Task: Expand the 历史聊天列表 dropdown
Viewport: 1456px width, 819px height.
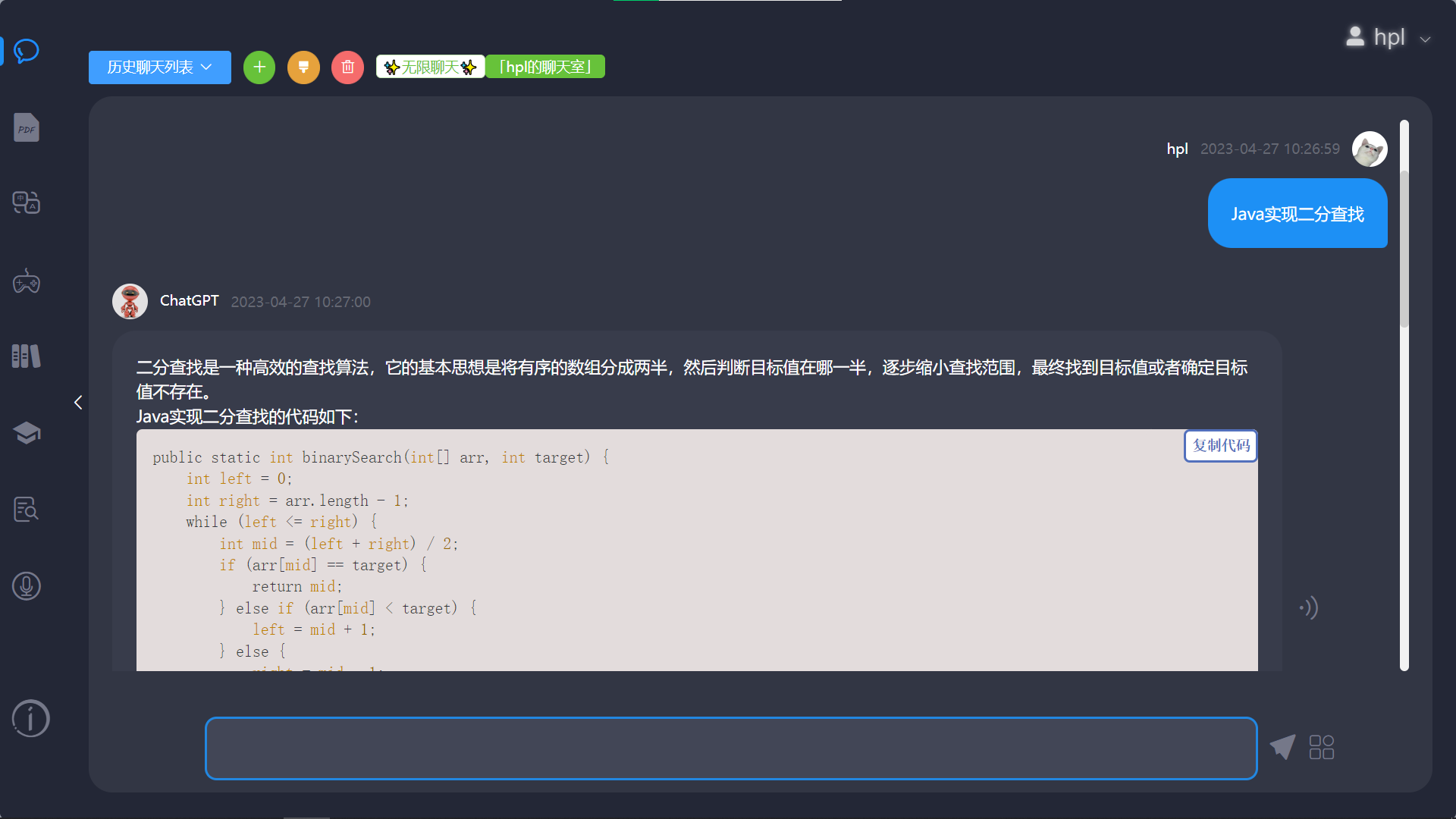Action: point(159,67)
